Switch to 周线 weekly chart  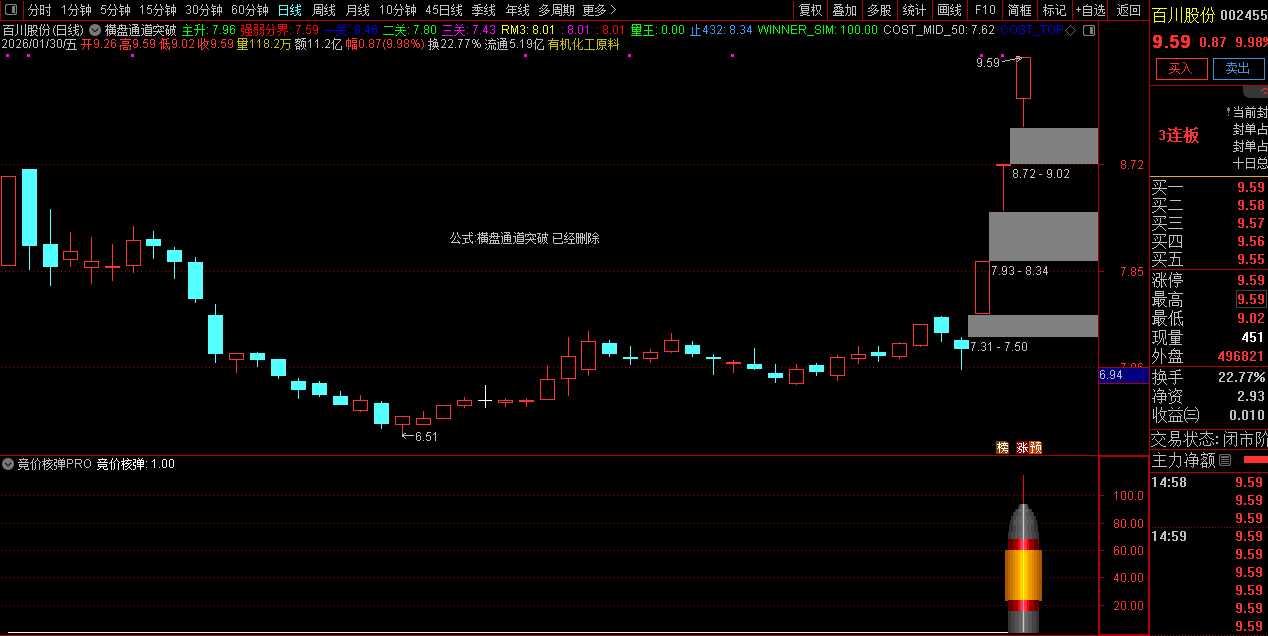click(x=323, y=10)
